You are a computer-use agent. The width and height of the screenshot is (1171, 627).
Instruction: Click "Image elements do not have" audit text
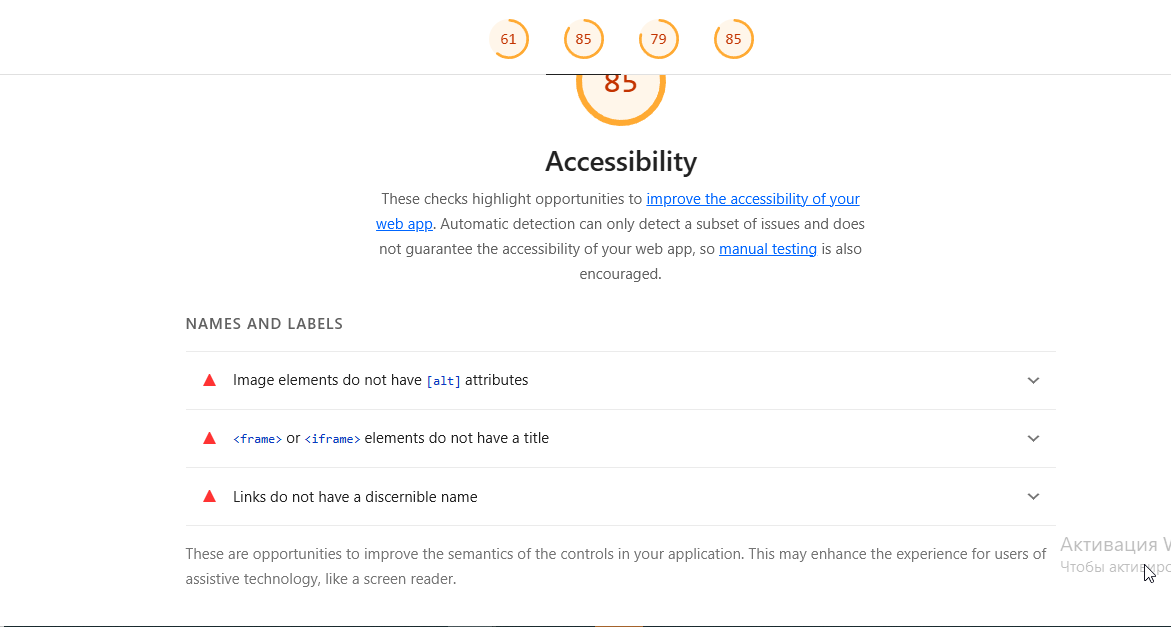coord(327,380)
